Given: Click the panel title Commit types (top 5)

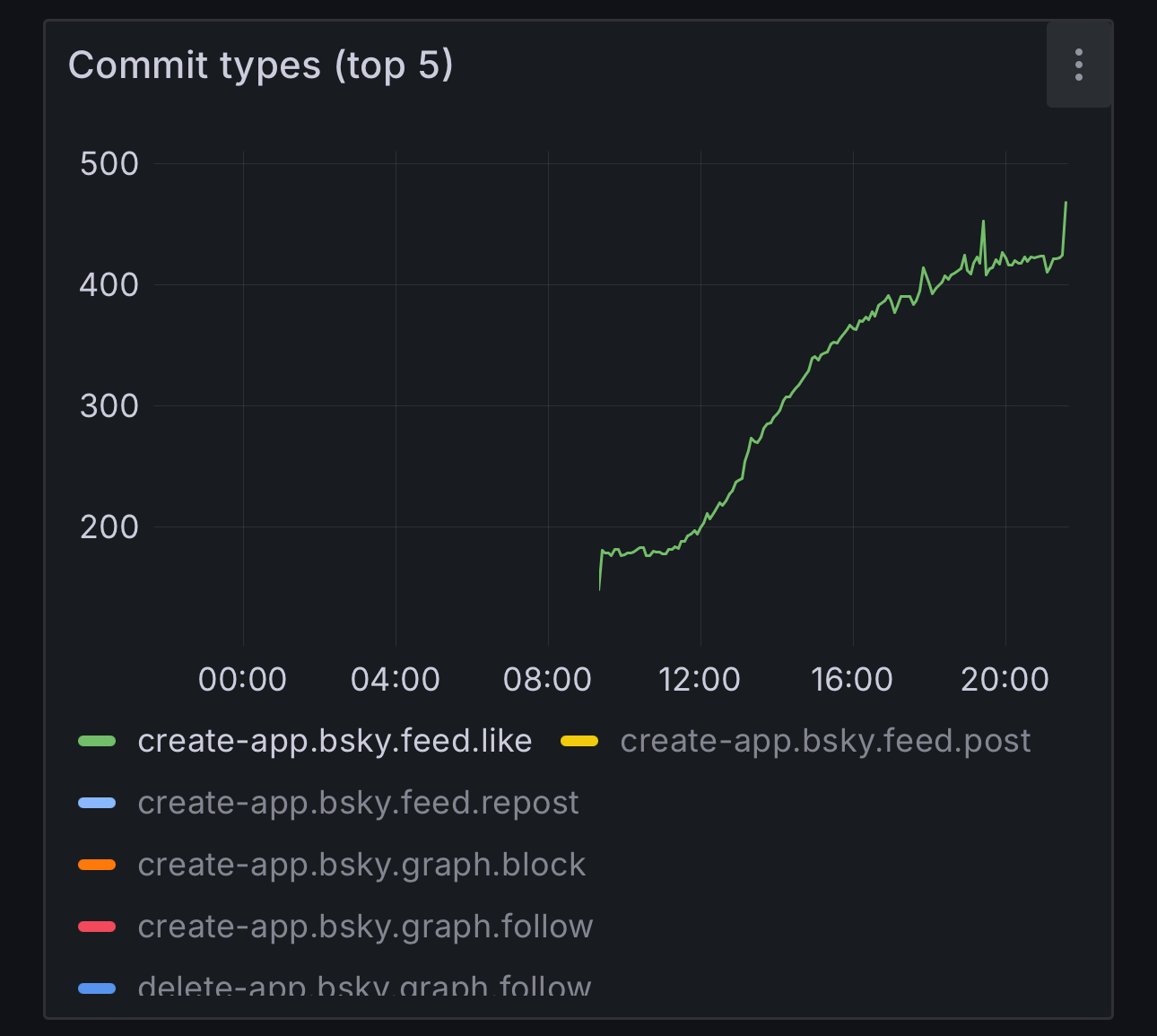Looking at the screenshot, I should (260, 65).
